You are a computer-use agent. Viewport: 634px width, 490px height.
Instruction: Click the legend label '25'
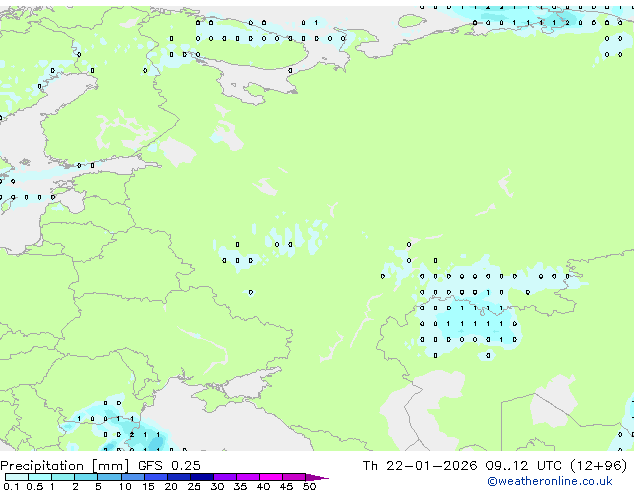pos(194,486)
